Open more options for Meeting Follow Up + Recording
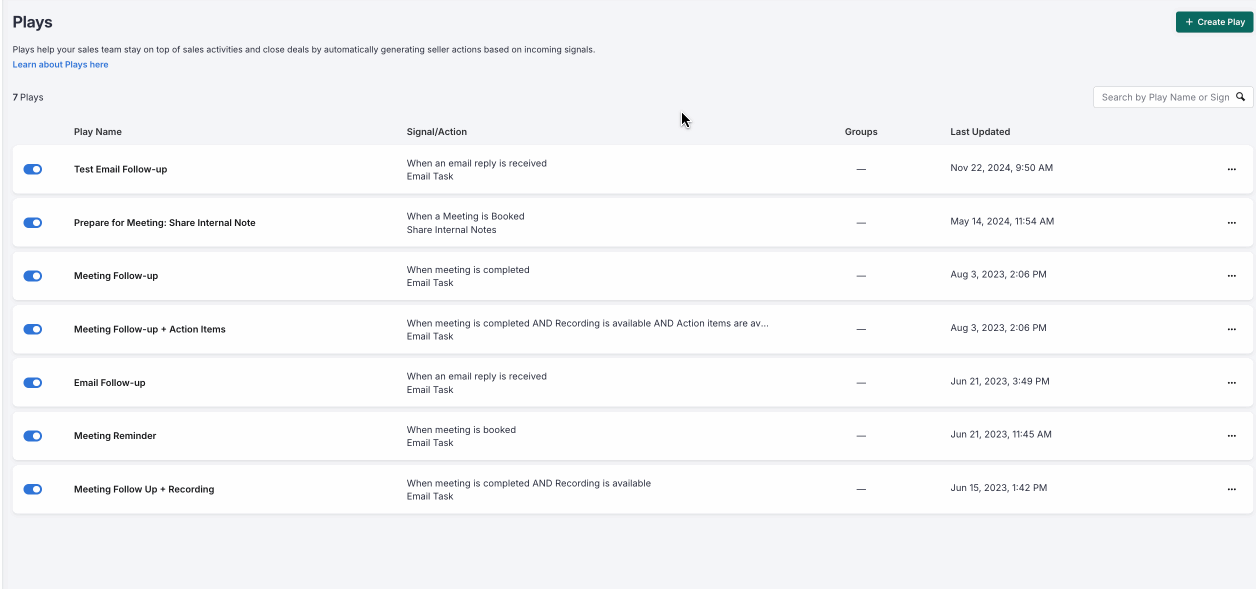 pos(1231,489)
